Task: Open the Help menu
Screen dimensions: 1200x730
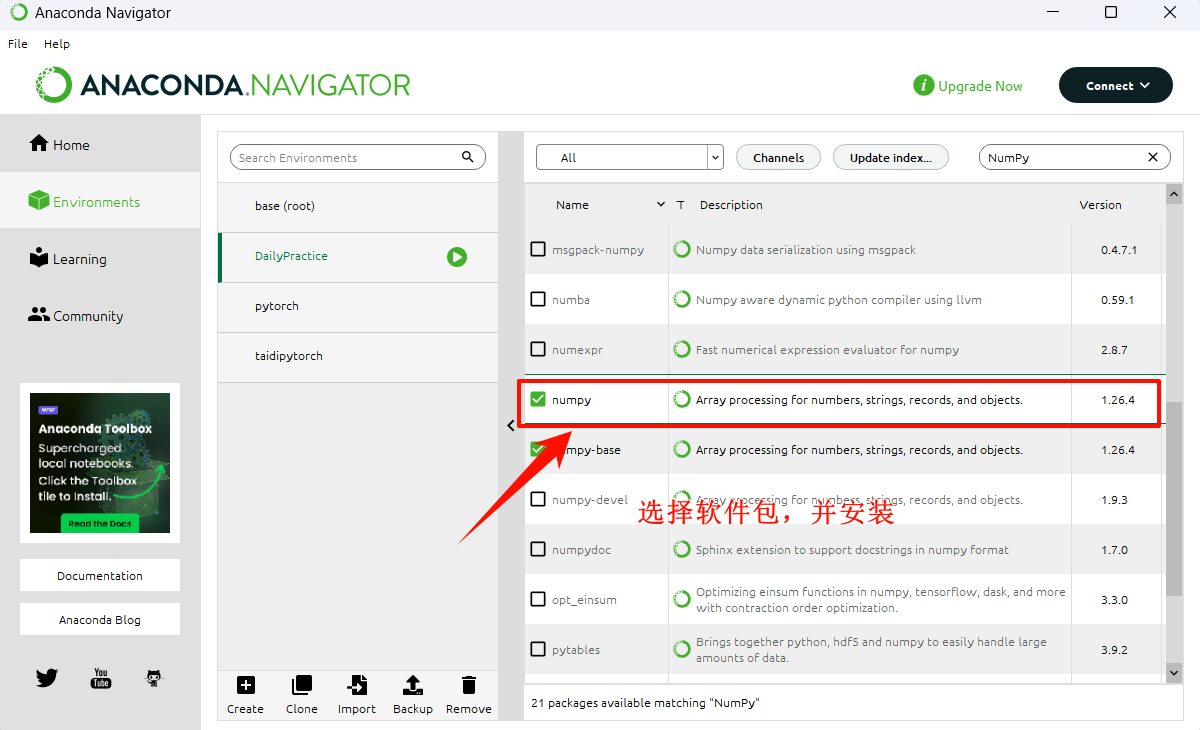Action: [57, 44]
